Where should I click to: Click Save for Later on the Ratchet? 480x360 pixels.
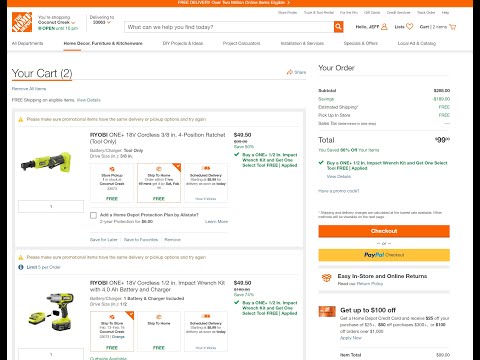pyautogui.click(x=104, y=240)
